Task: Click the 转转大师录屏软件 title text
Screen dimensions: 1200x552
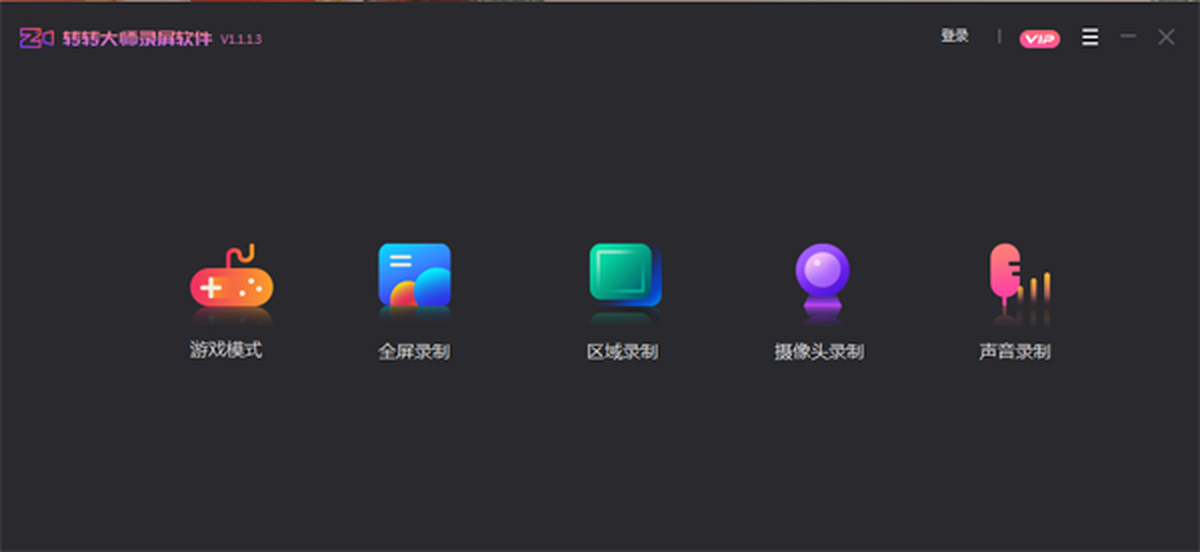Action: tap(137, 38)
